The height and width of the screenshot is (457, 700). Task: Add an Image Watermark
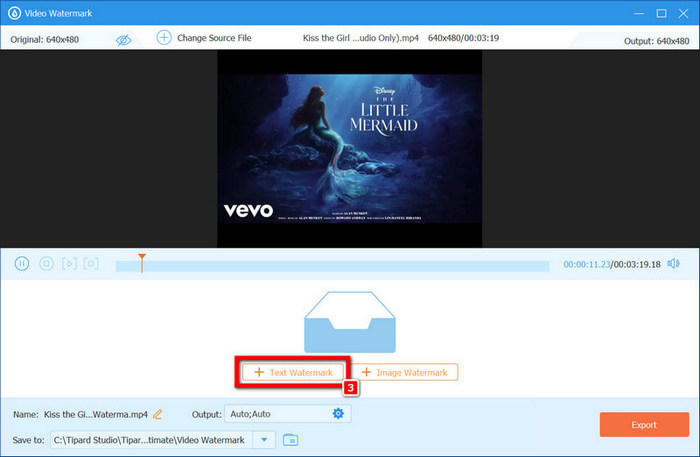pos(404,372)
